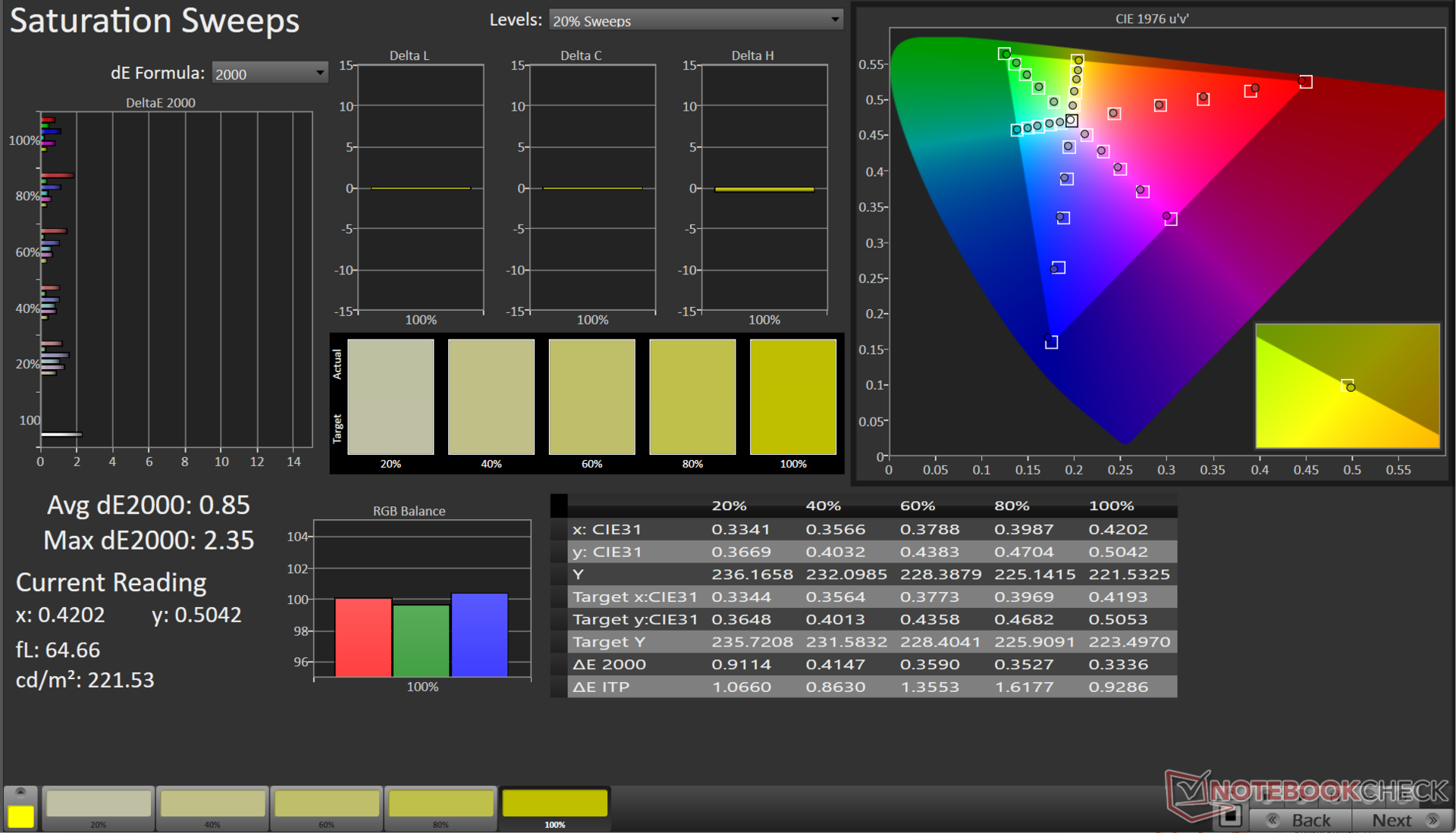Select the 60% patch in bottom strip
Screen dimensions: 1456x833
[327, 804]
